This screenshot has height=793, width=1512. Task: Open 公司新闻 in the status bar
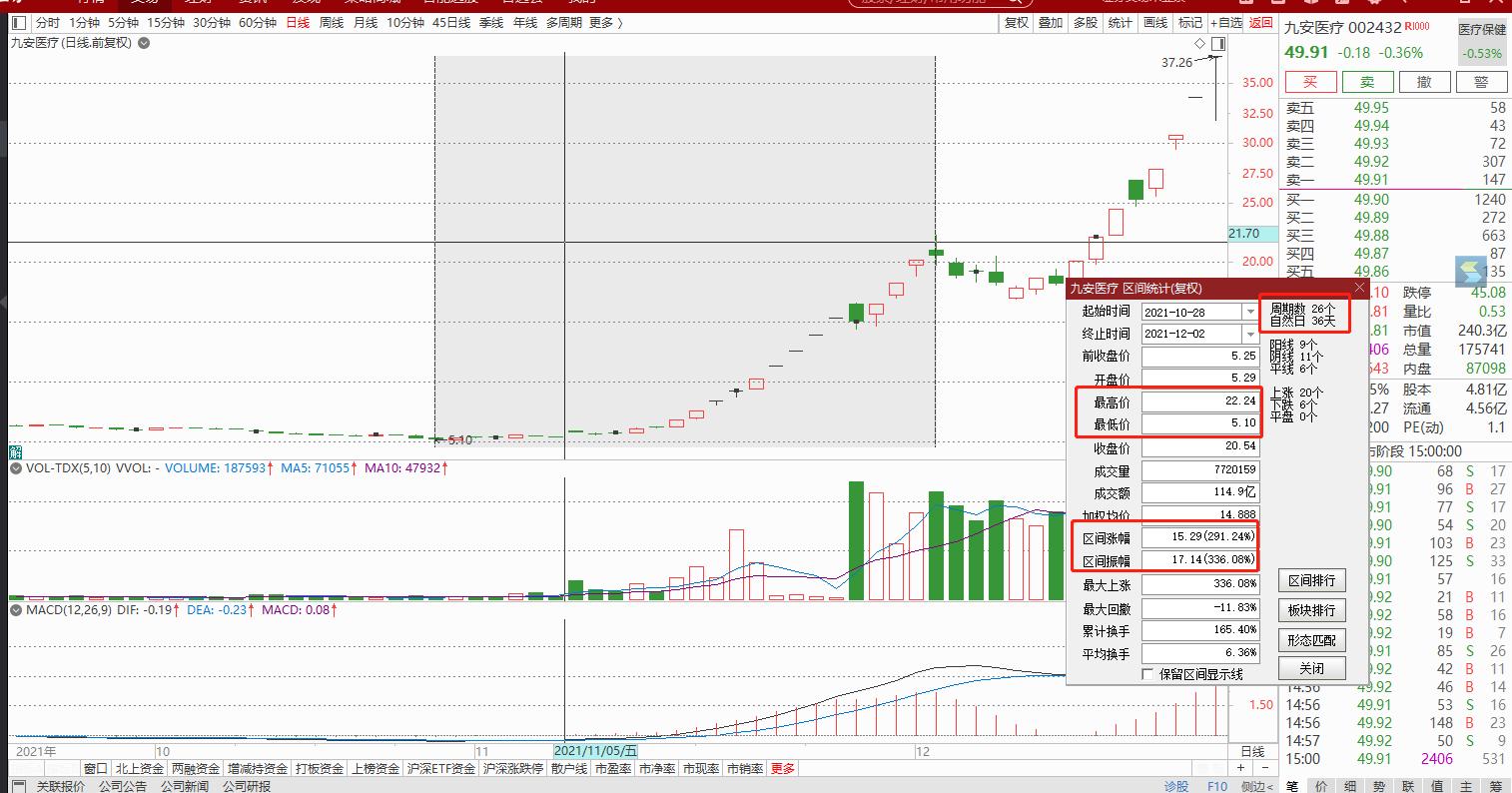tap(185, 786)
